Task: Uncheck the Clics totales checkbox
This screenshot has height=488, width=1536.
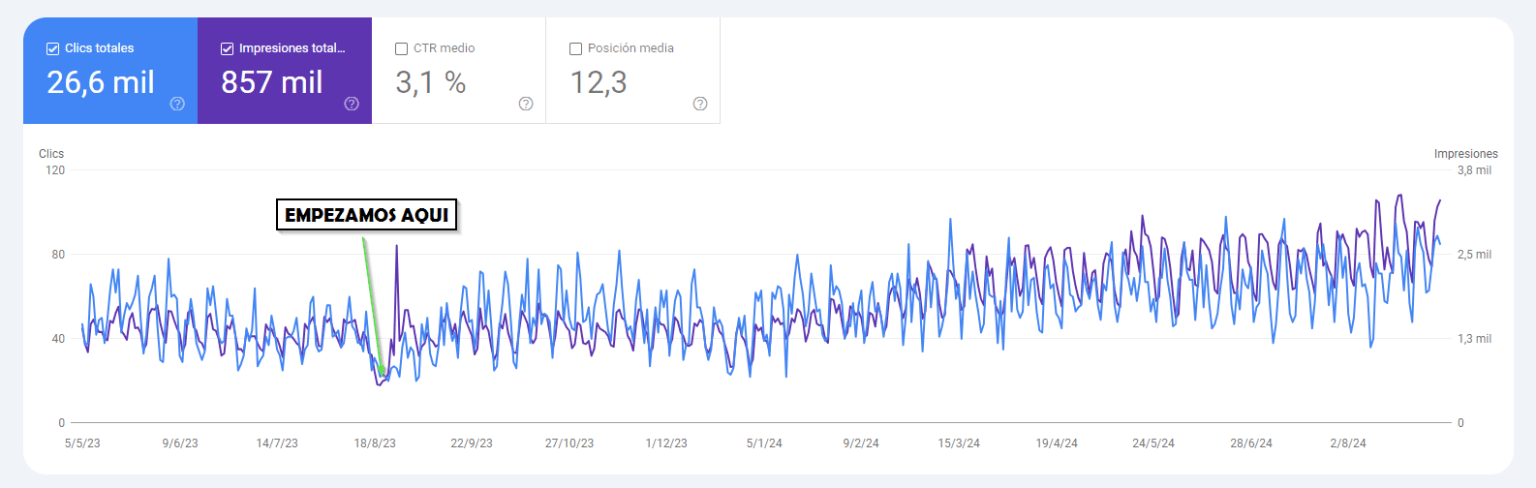Action: [53, 48]
